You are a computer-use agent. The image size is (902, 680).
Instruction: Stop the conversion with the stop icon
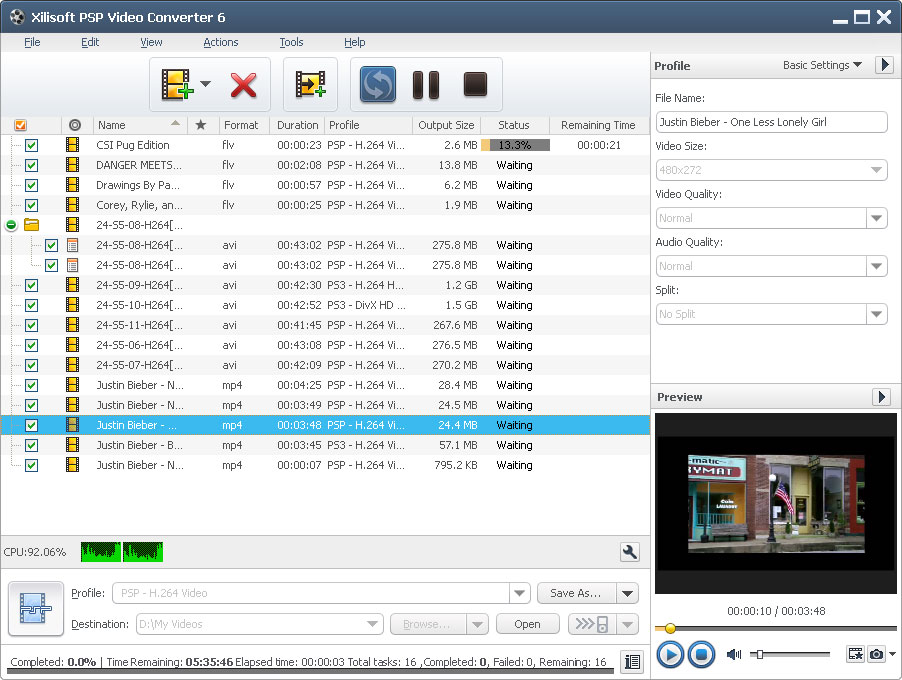pos(472,86)
